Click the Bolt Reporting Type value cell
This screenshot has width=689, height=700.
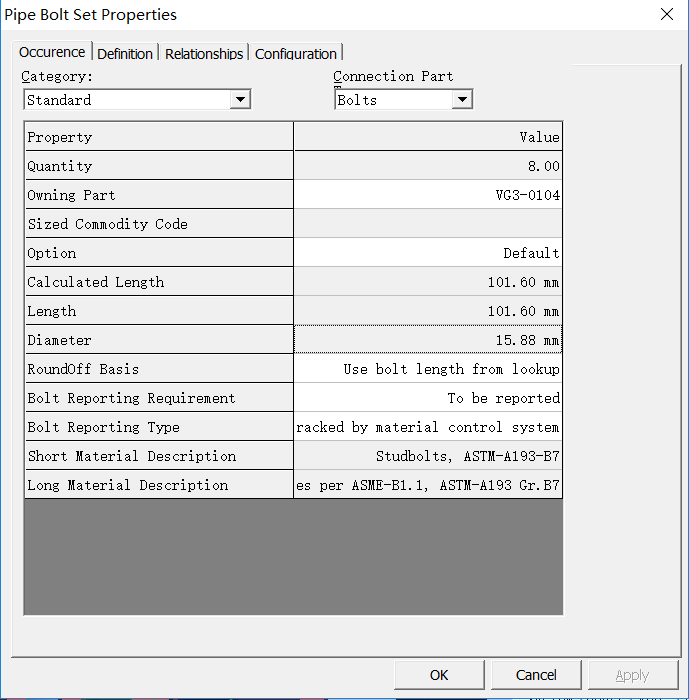click(x=428, y=427)
